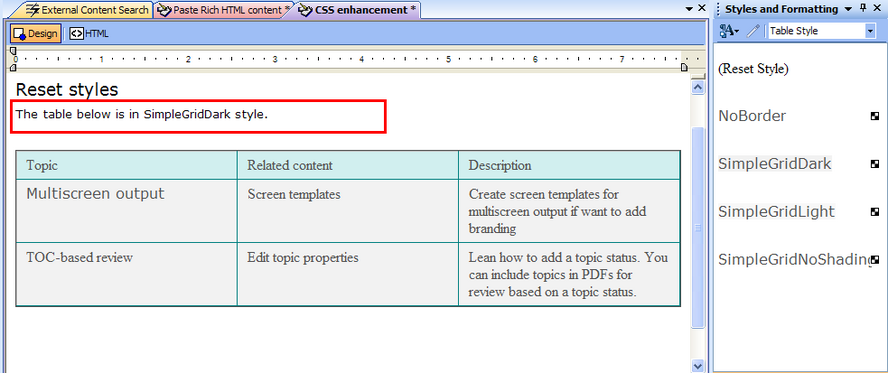Click the Create screen templates description cell

pos(569,211)
